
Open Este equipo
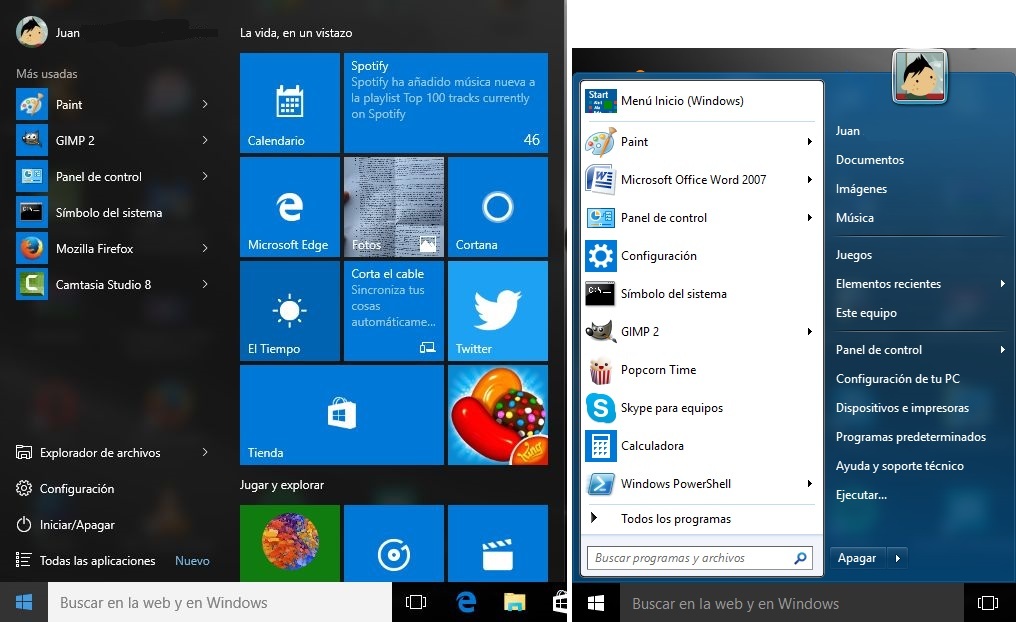tap(866, 313)
